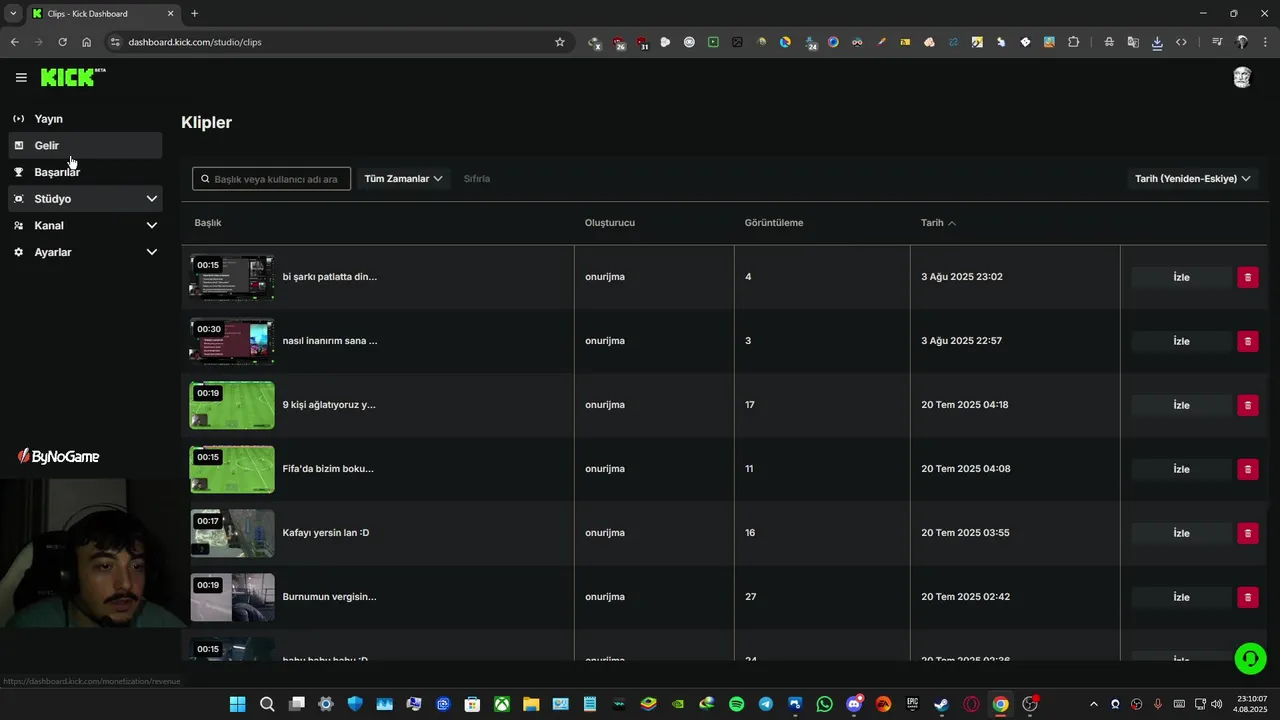The image size is (1280, 720).
Task: Reload the page
Action: (x=62, y=42)
